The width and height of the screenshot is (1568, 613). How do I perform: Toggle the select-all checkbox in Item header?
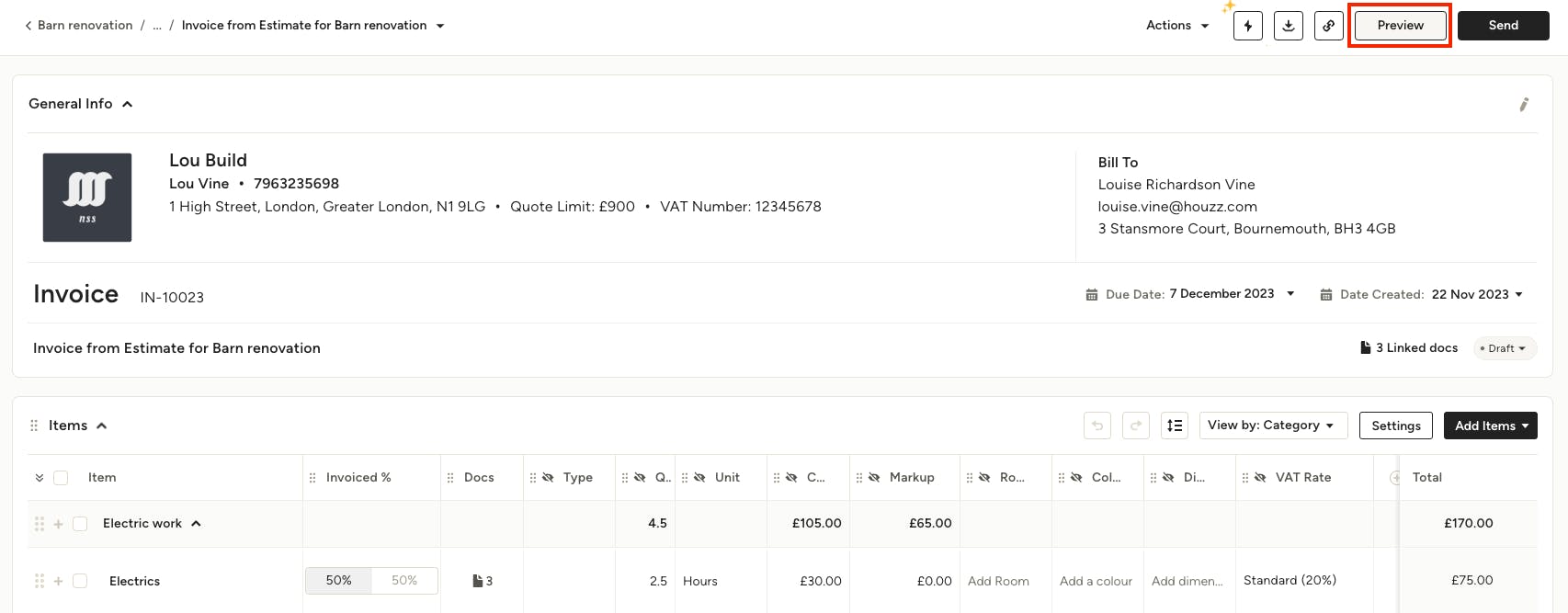click(x=61, y=478)
